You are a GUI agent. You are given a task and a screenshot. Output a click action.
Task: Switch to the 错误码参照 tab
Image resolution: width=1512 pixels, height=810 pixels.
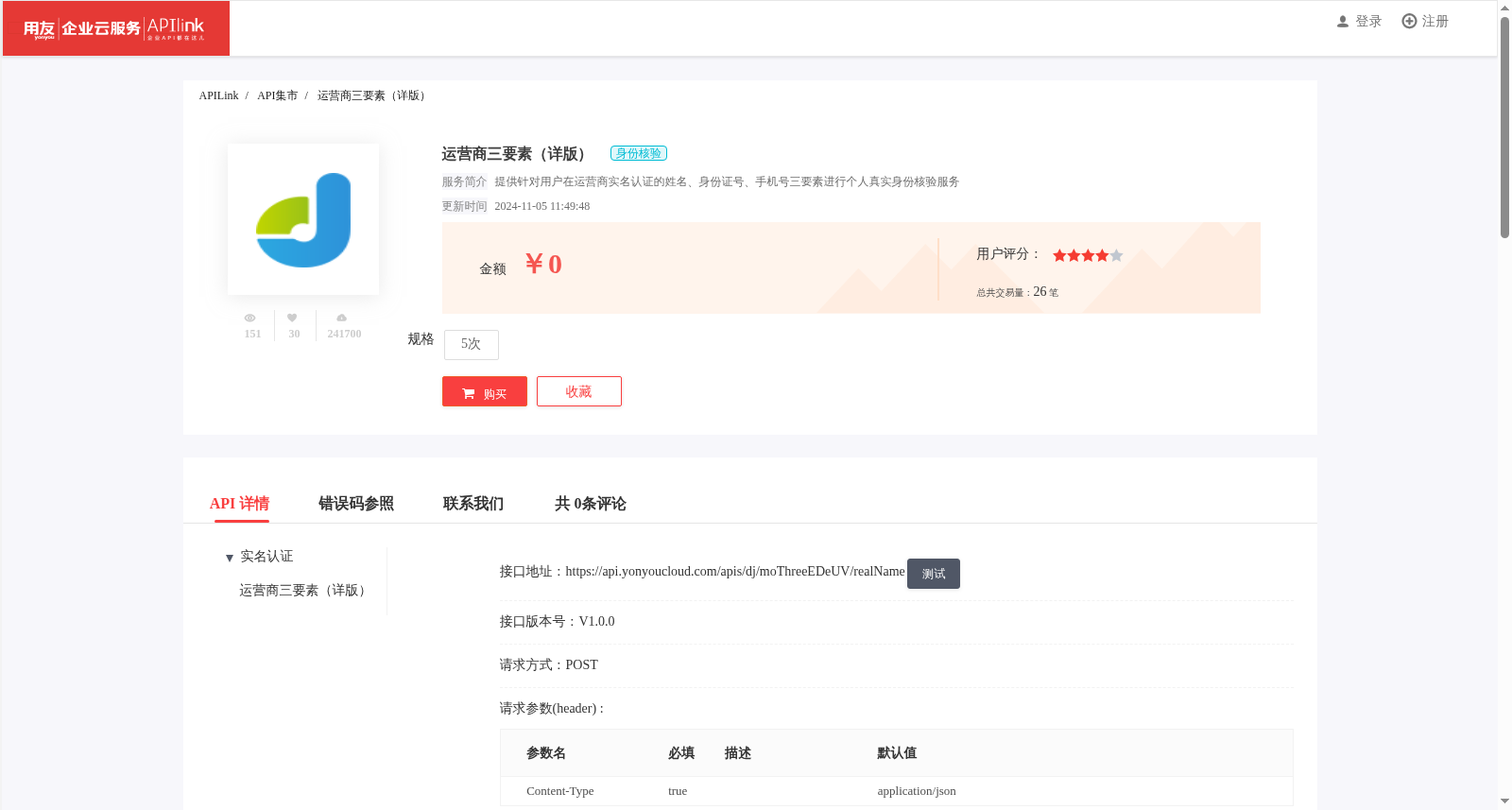(x=356, y=504)
